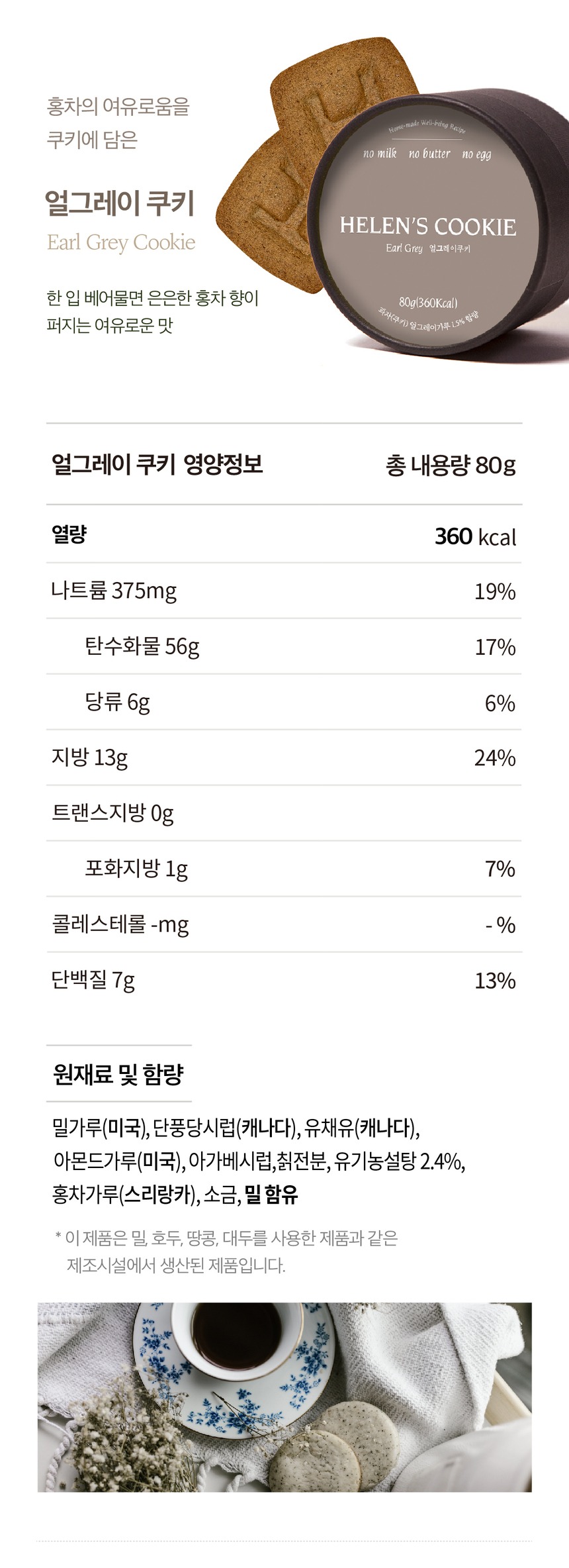Click the 콜레스테롤 -mg row label
569x1568 pixels.
[x=120, y=924]
